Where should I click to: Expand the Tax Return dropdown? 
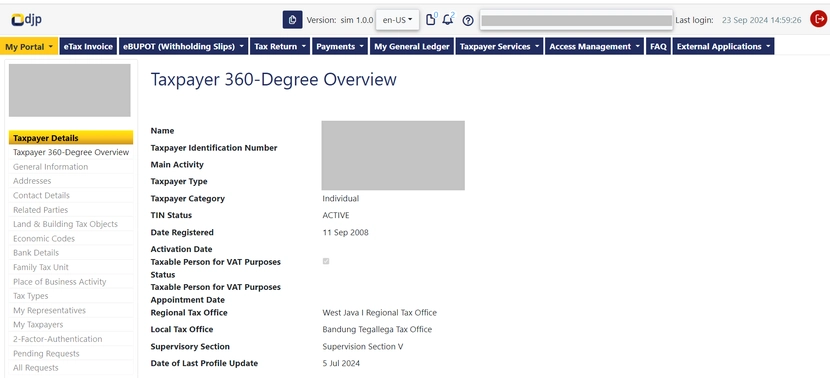tap(280, 47)
